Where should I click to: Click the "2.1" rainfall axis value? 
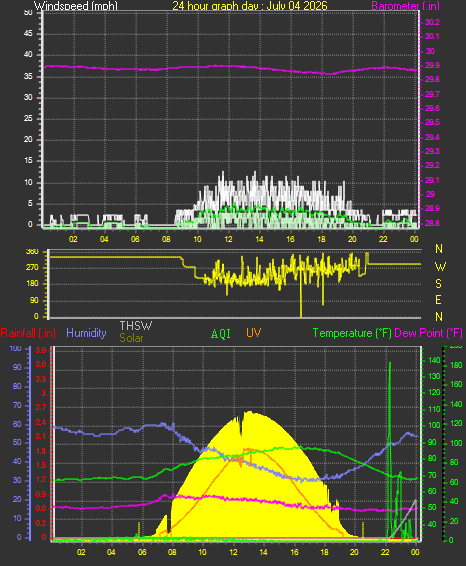41,437
